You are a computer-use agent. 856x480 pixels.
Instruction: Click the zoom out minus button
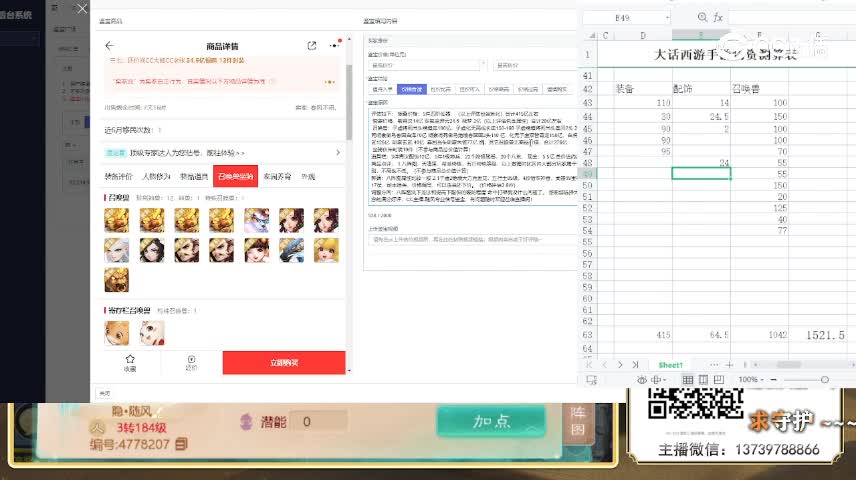click(774, 380)
